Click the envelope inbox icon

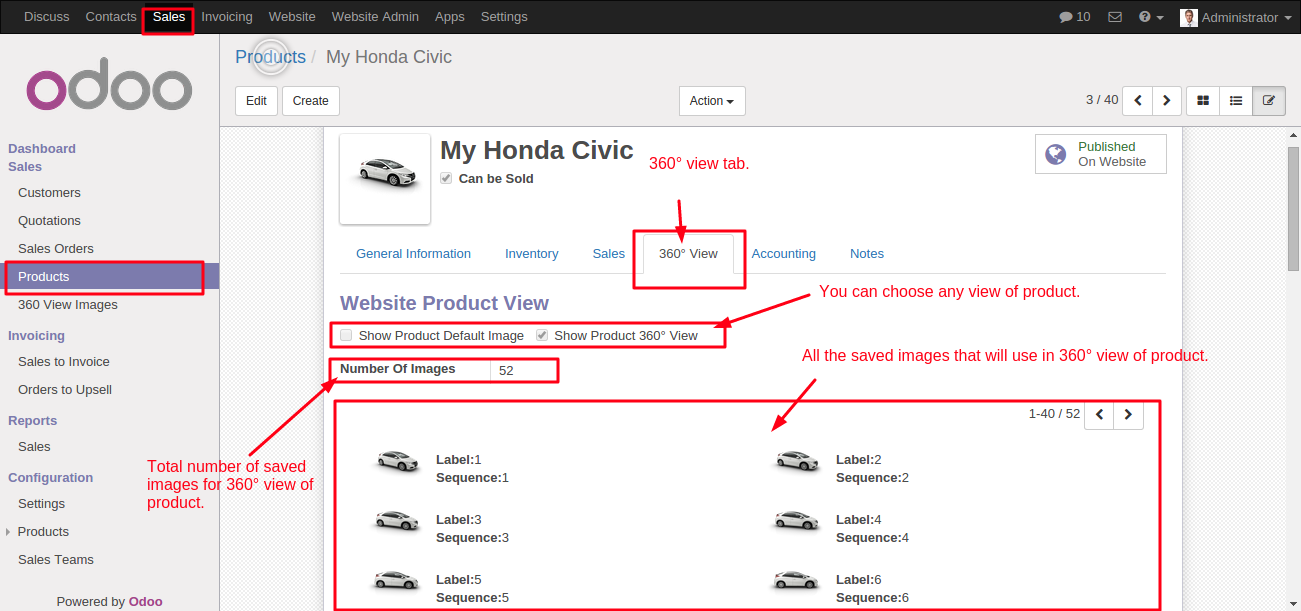pos(1115,17)
